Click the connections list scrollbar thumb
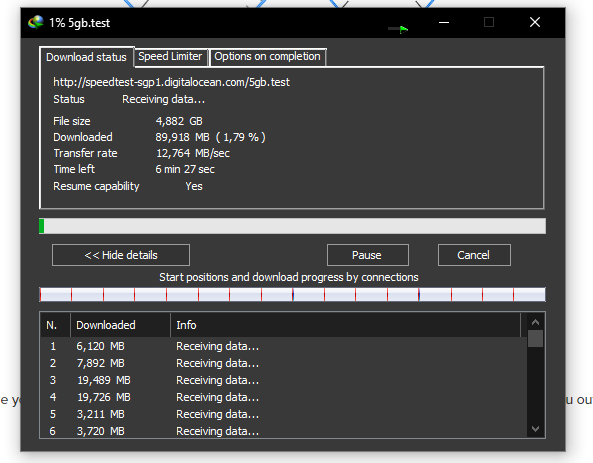 tap(535, 339)
